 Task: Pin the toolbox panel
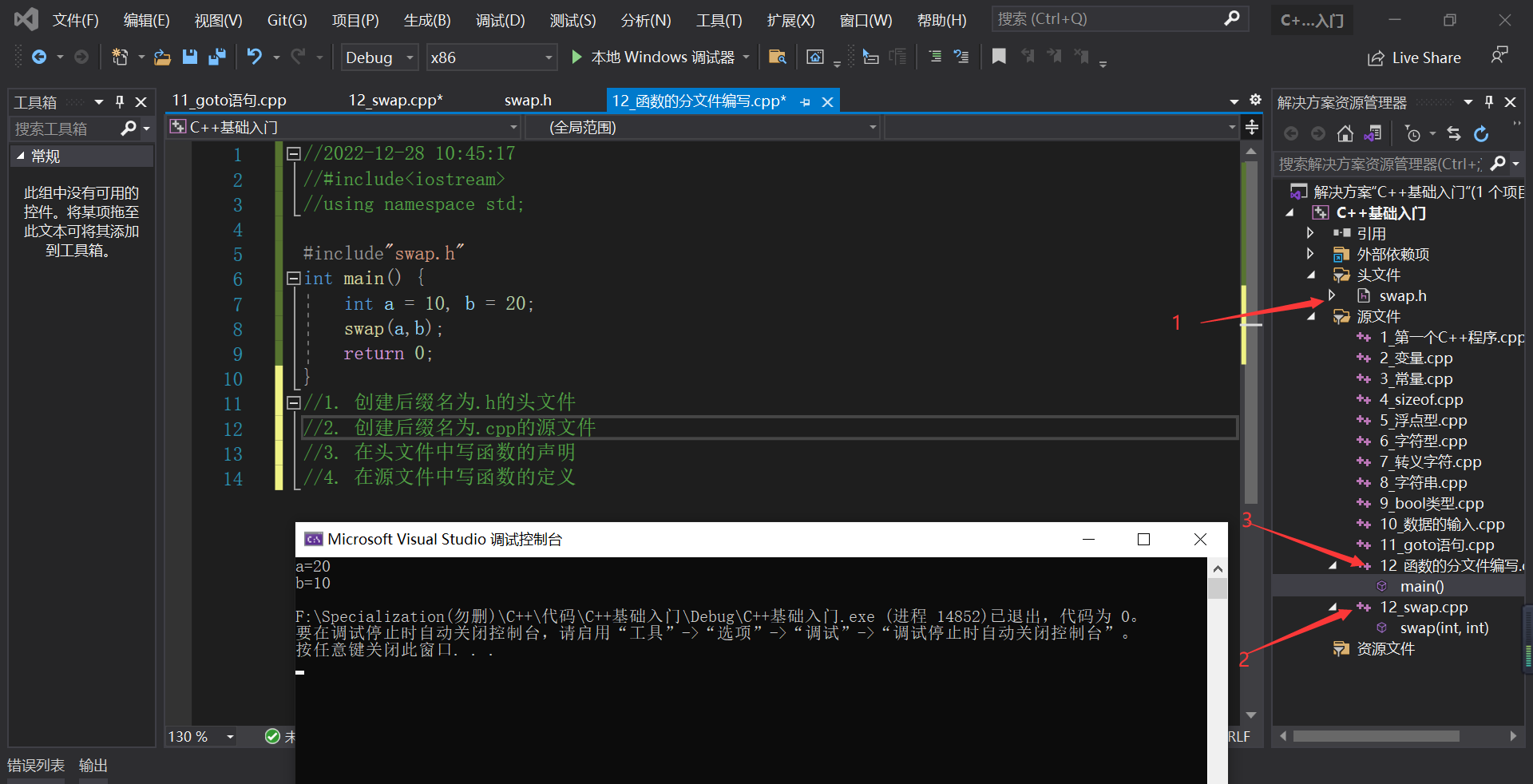tap(120, 102)
